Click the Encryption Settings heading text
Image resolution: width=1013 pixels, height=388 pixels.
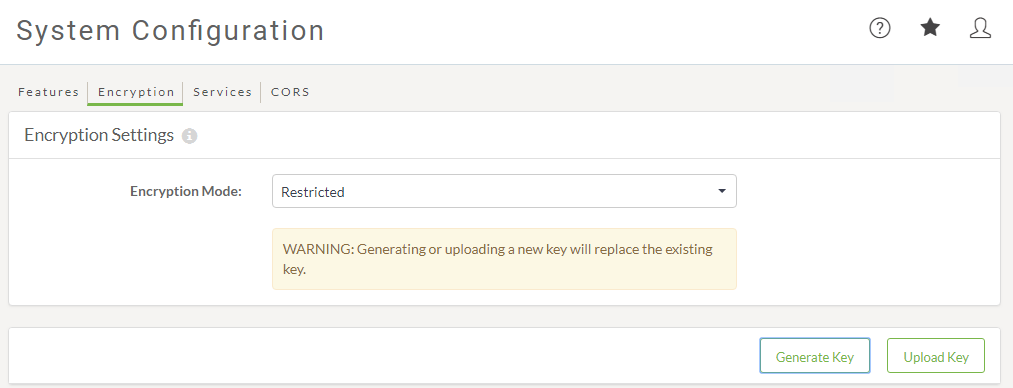[99, 135]
